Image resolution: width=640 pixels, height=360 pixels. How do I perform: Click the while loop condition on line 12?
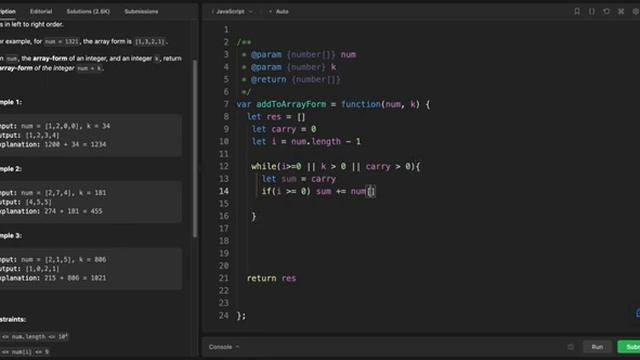pos(336,167)
